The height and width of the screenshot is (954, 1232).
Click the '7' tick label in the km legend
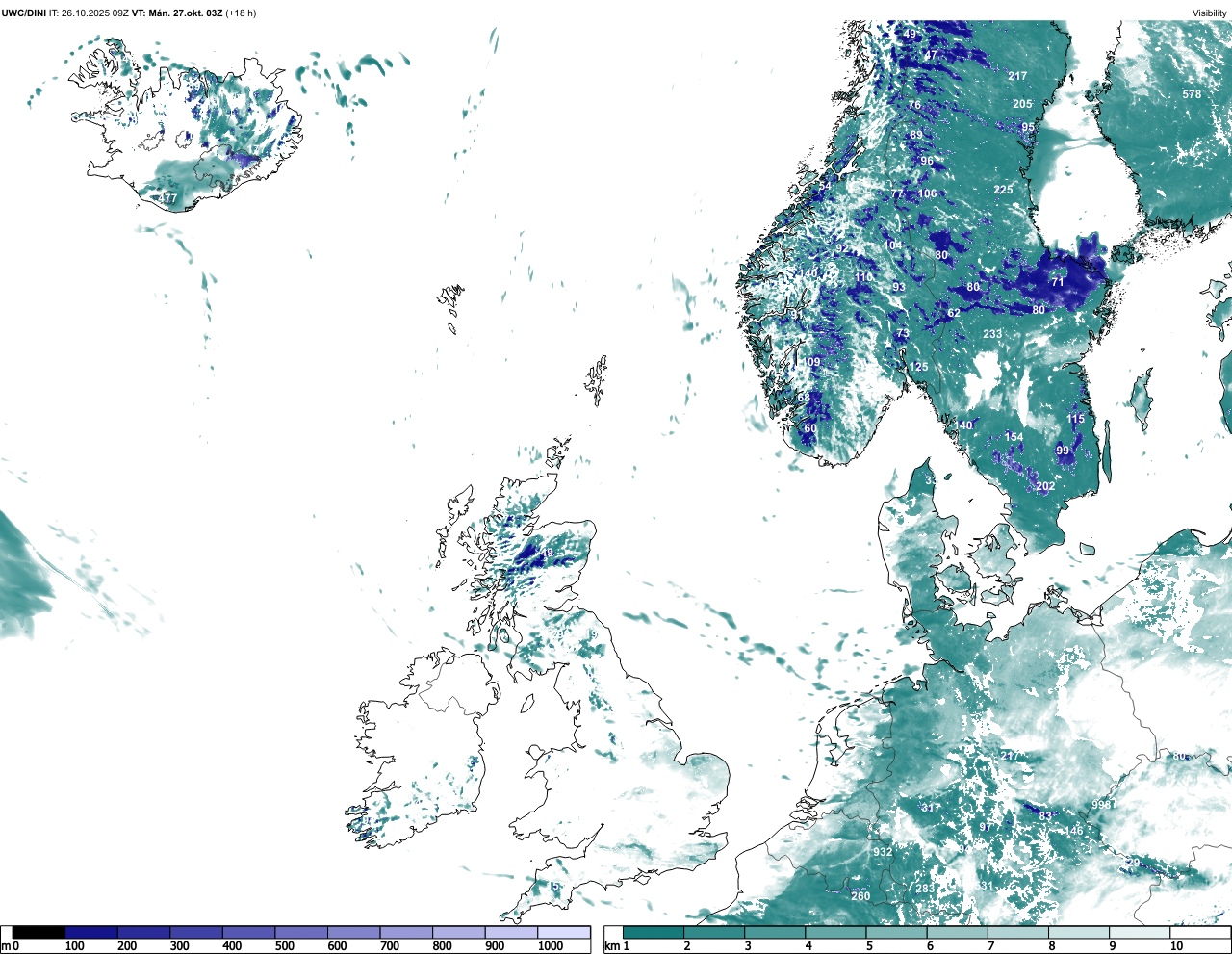(990, 946)
